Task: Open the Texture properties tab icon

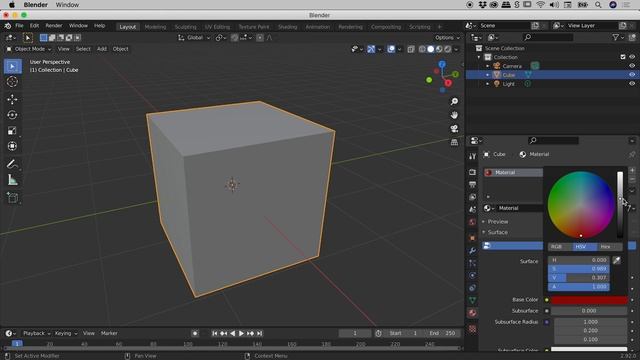Action: [x=472, y=329]
